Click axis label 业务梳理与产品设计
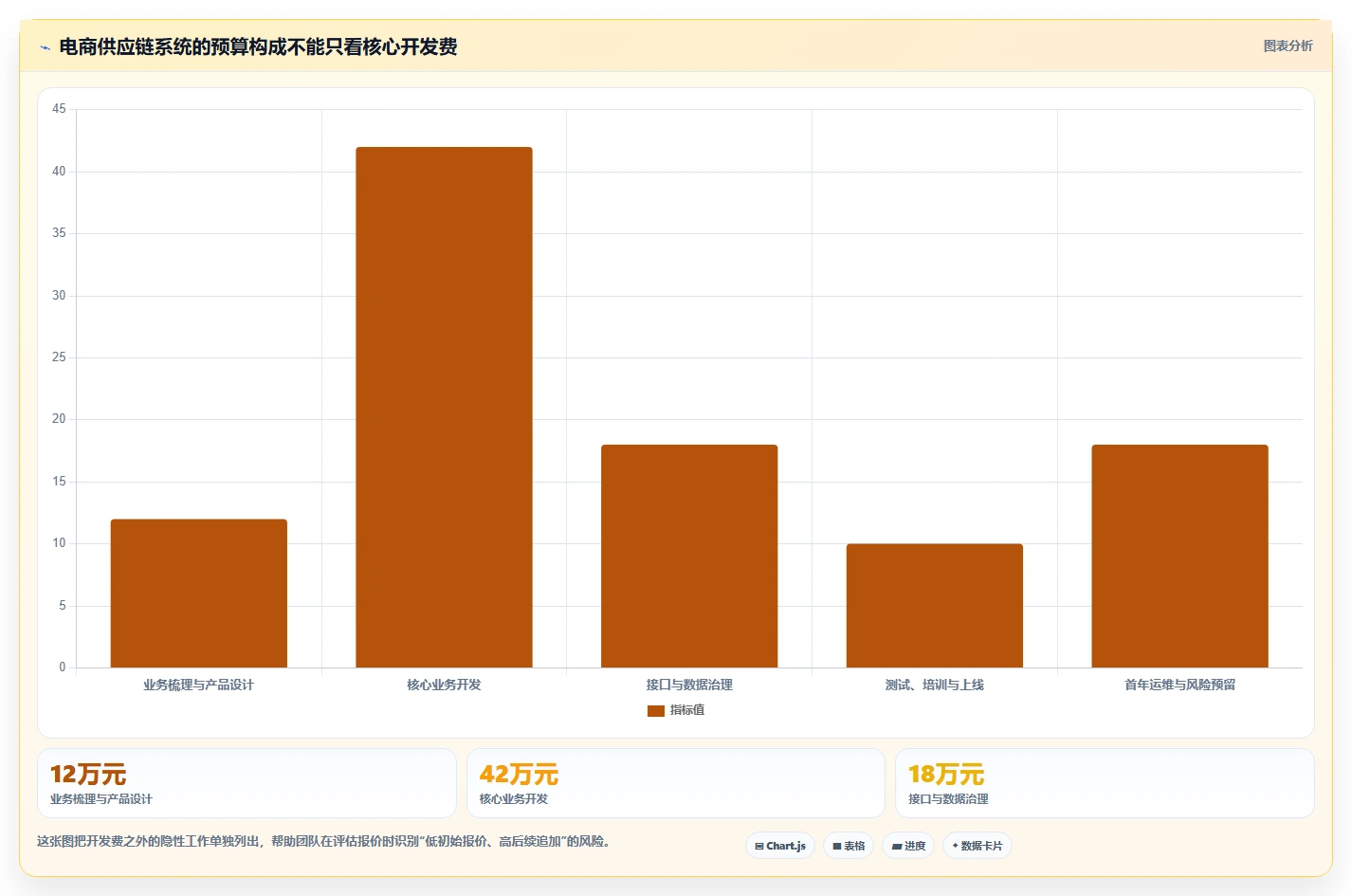1352x896 pixels. [x=199, y=685]
